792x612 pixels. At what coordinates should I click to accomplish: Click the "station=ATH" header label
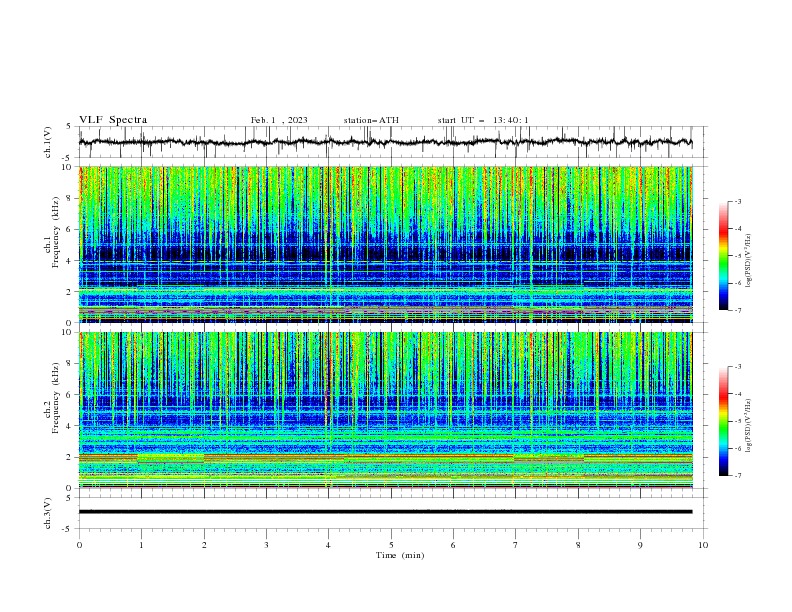click(371, 120)
